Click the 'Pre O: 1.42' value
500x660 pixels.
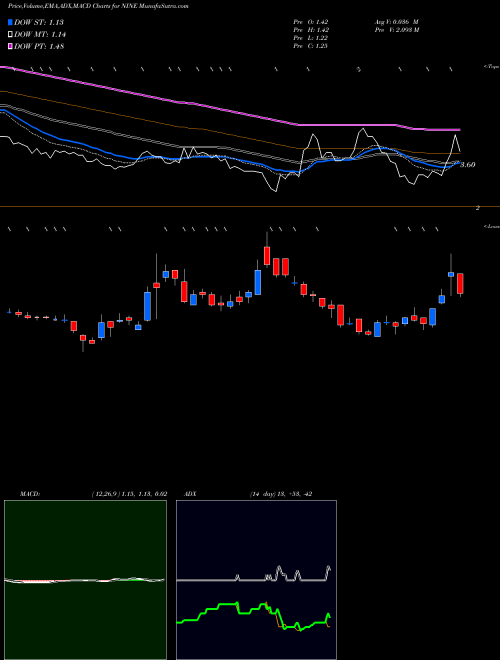(311, 22)
